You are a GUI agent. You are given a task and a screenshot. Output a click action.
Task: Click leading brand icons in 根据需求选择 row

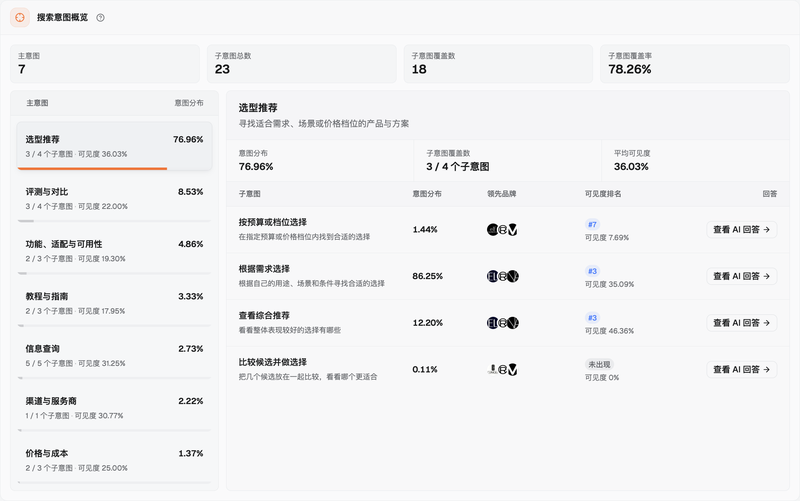(x=503, y=277)
